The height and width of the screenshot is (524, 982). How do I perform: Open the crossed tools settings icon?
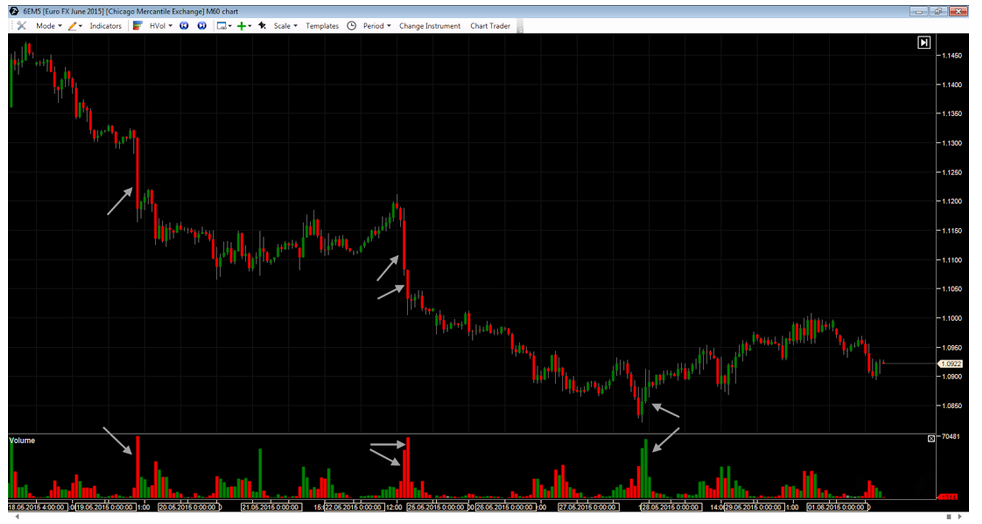[21, 26]
